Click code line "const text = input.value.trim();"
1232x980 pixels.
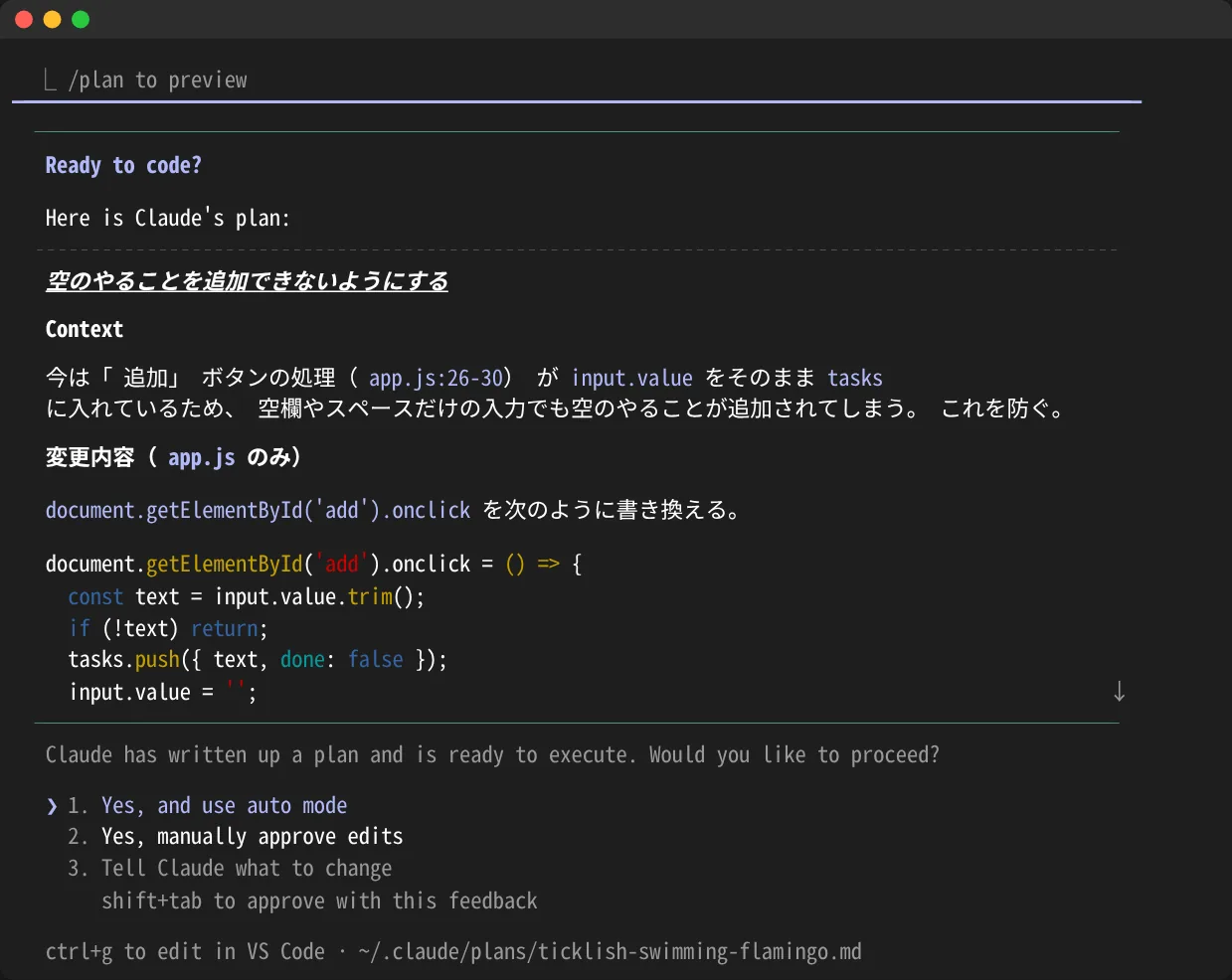click(246, 596)
